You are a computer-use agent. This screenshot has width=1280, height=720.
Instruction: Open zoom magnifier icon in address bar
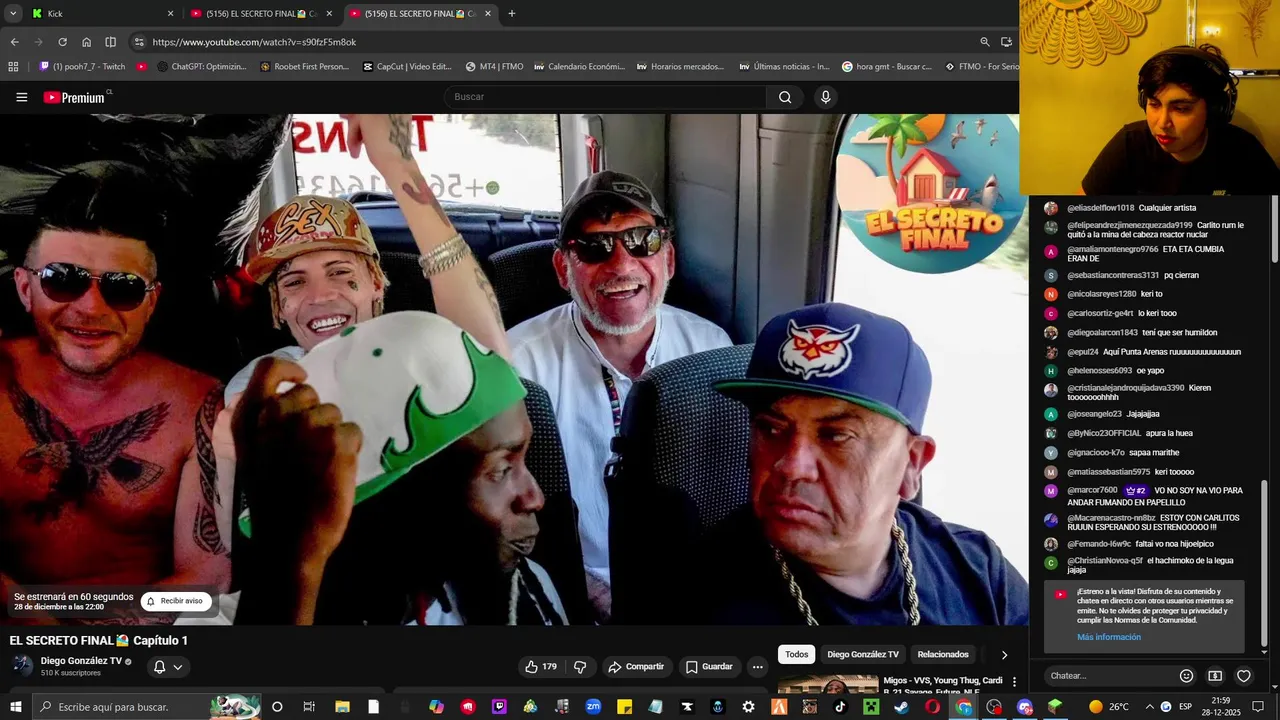[x=985, y=42]
